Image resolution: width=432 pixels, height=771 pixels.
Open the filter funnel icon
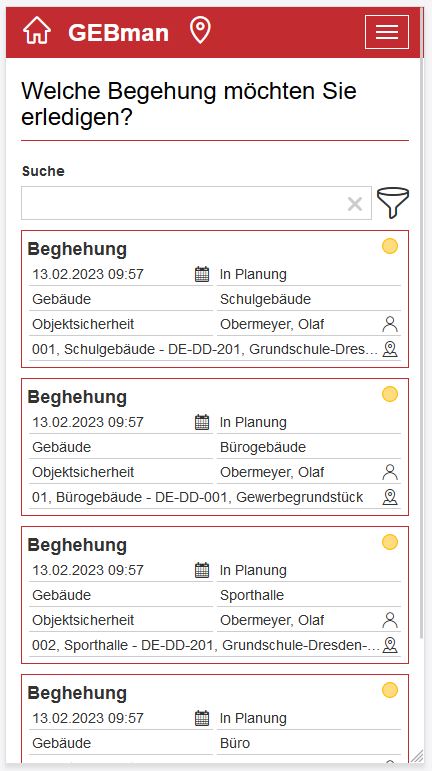coord(393,202)
